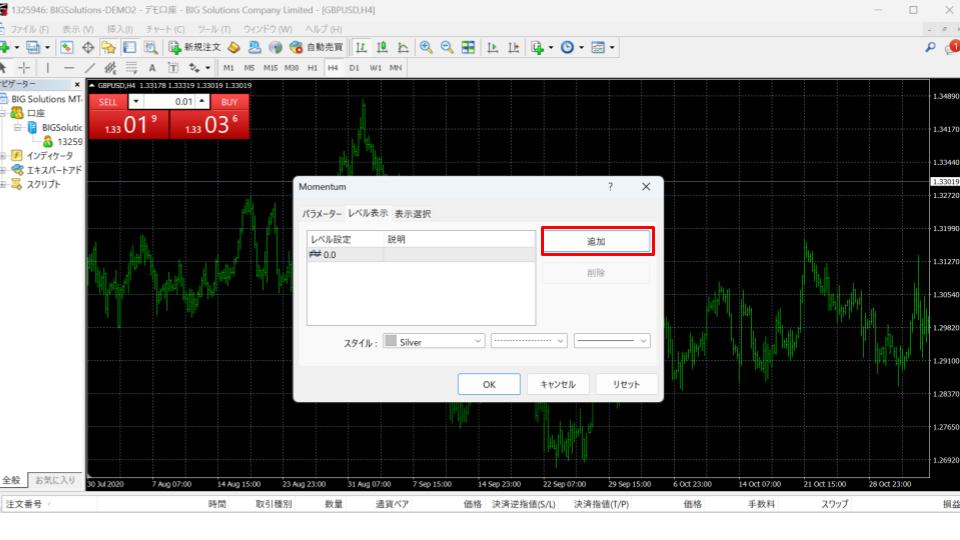Open the ファイル (F) menu
The height and width of the screenshot is (540, 960).
[29, 29]
